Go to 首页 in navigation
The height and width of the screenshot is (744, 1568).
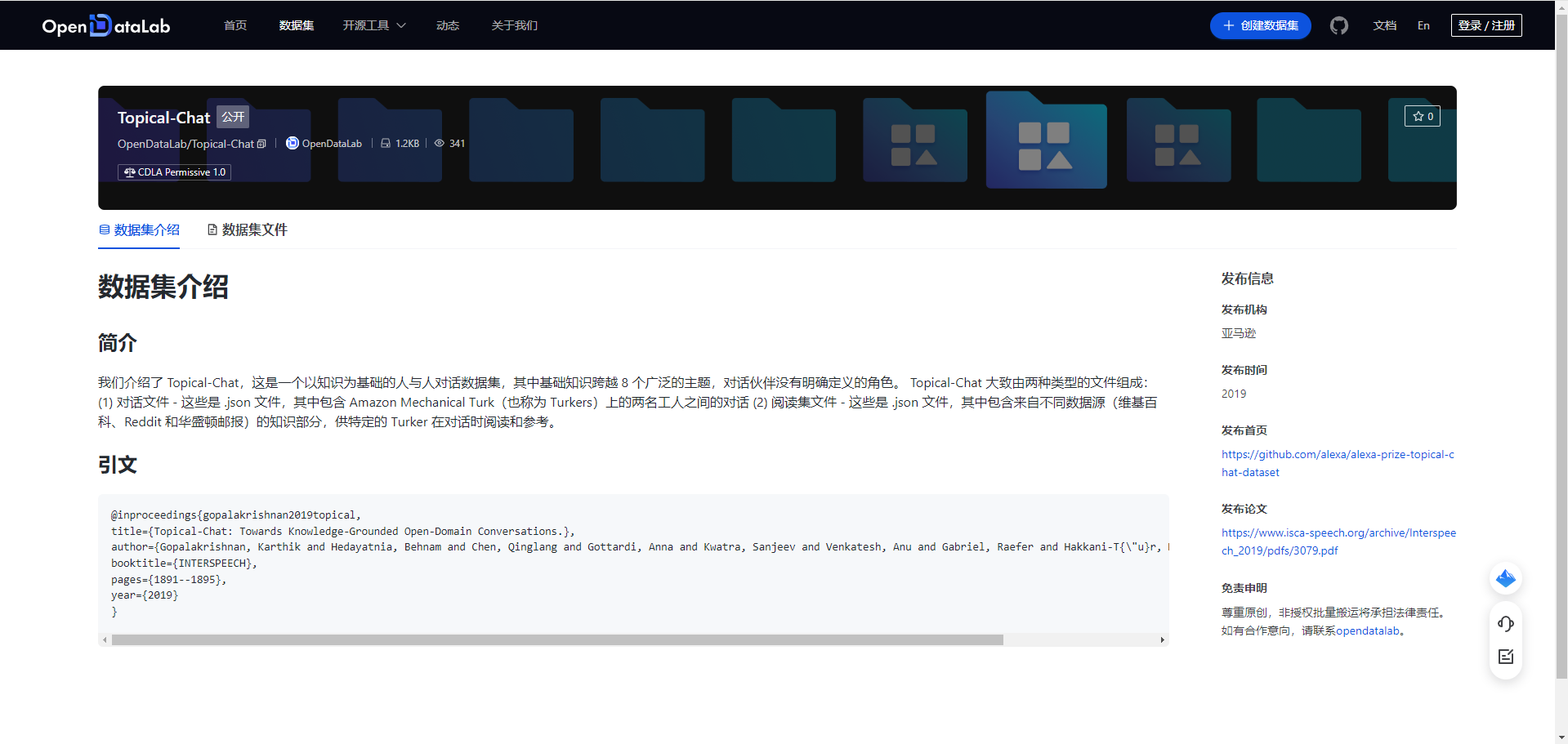235,25
